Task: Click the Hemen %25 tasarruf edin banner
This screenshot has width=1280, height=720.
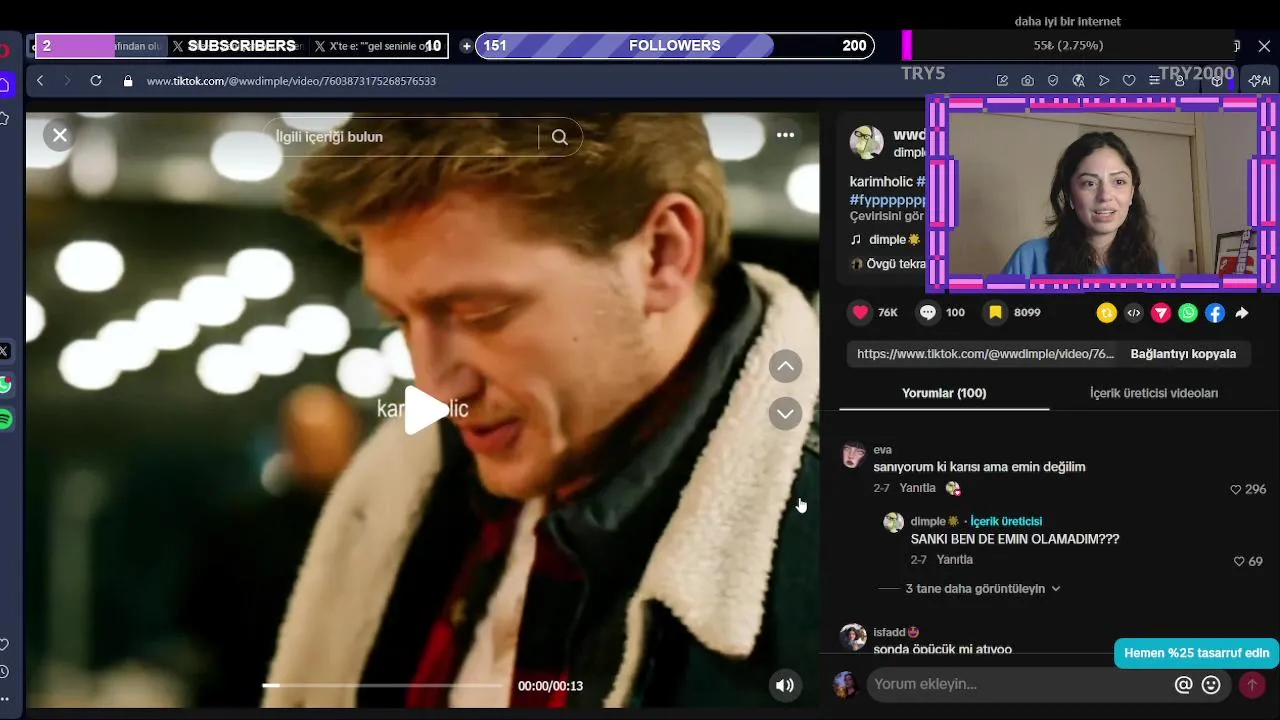Action: coord(1196,653)
